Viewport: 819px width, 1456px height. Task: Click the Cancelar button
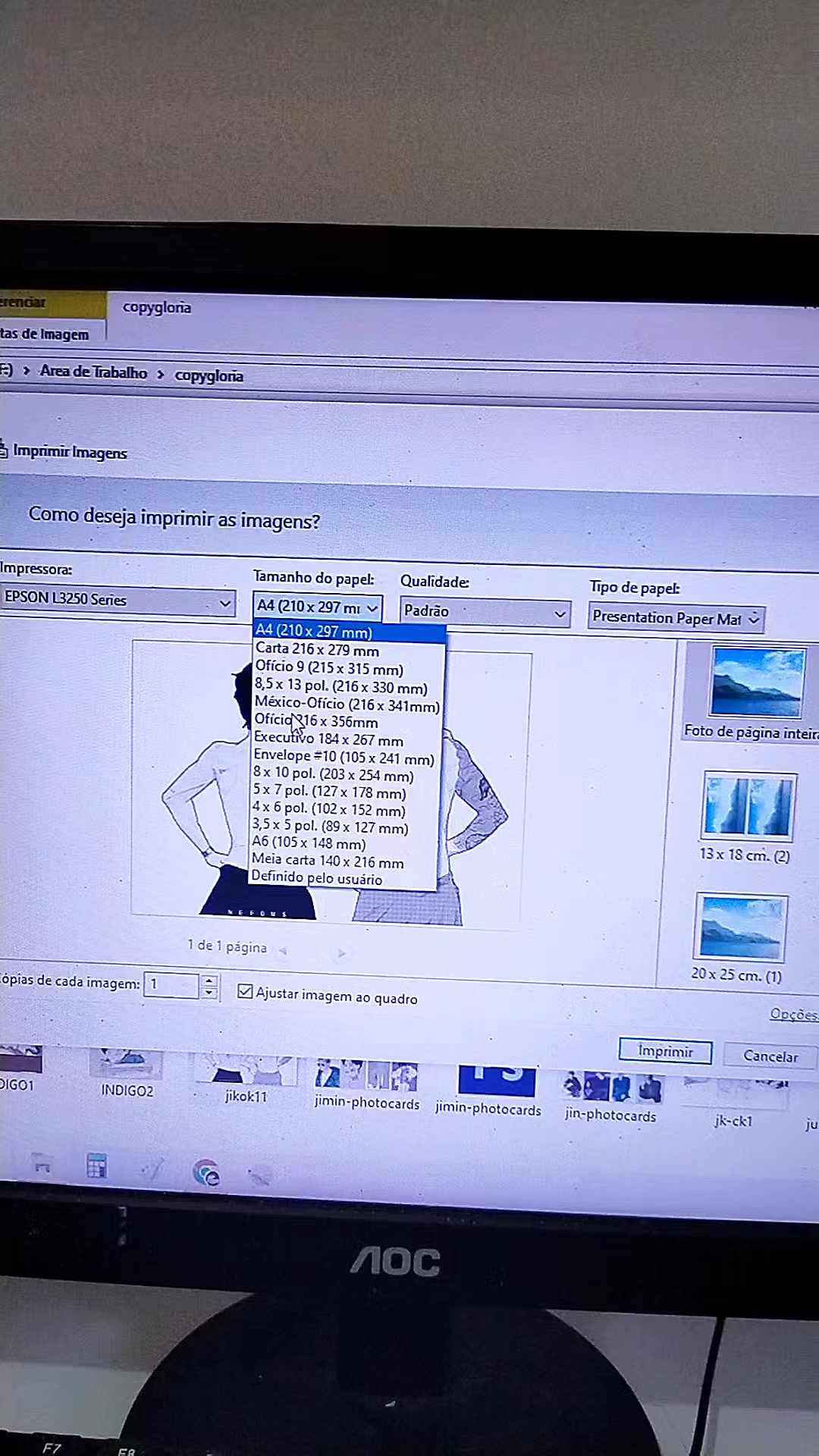pos(770,1056)
